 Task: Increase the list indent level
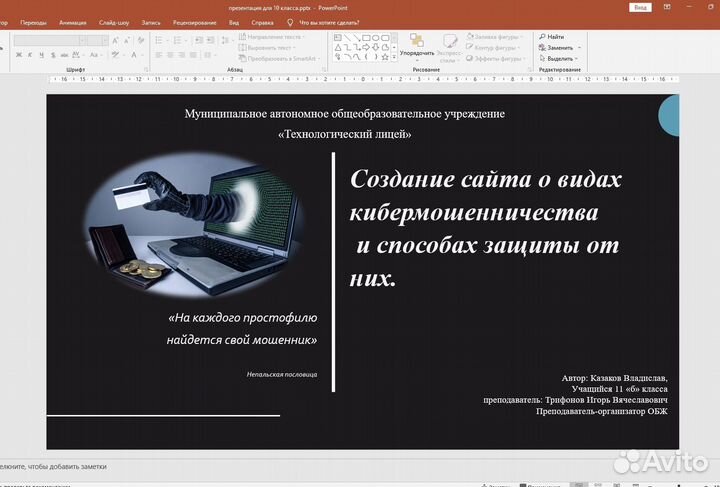point(210,40)
